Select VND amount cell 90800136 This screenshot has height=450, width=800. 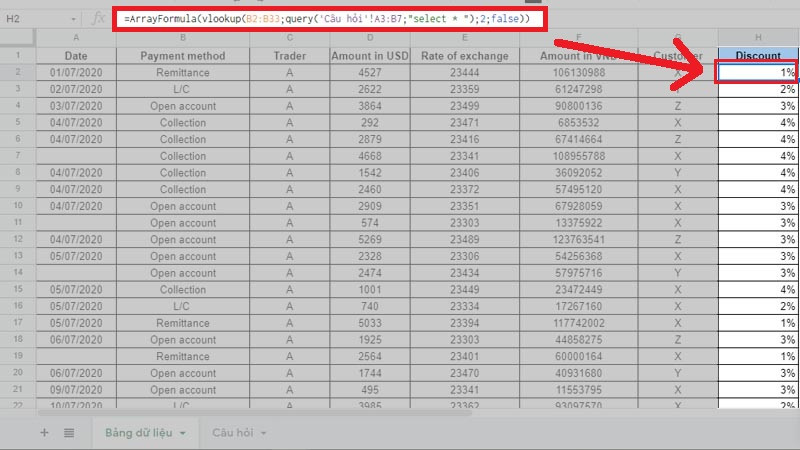tap(579, 106)
